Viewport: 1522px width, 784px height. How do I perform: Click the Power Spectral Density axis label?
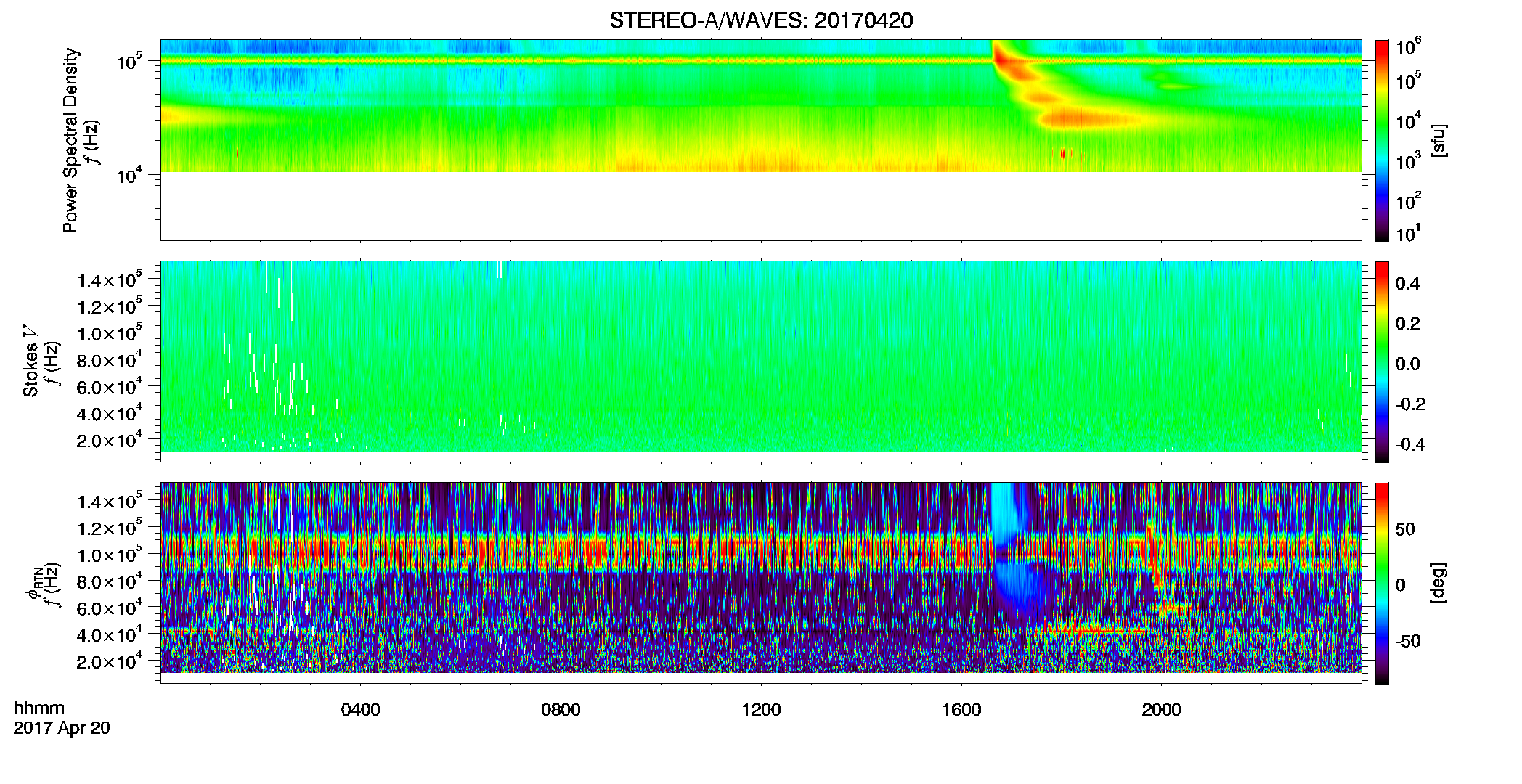[x=70, y=140]
